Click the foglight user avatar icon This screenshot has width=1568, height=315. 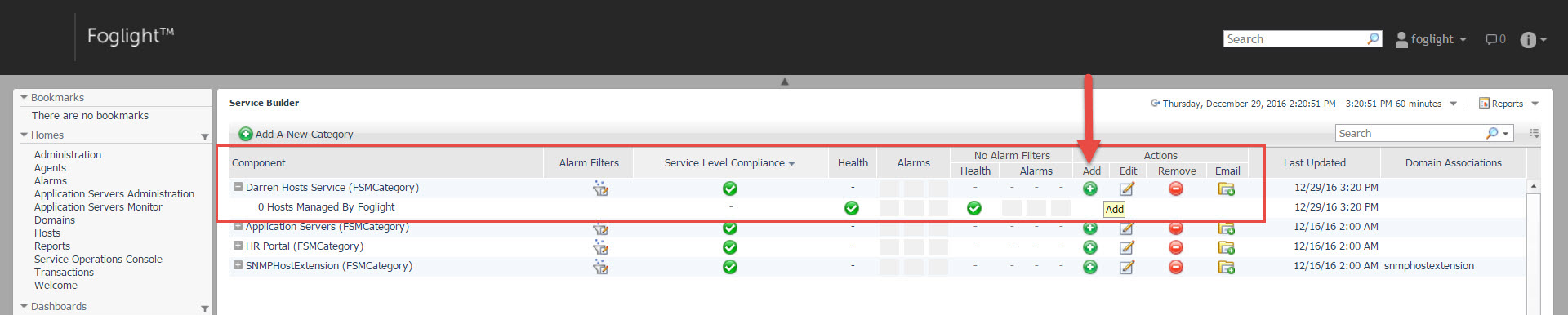point(1401,39)
